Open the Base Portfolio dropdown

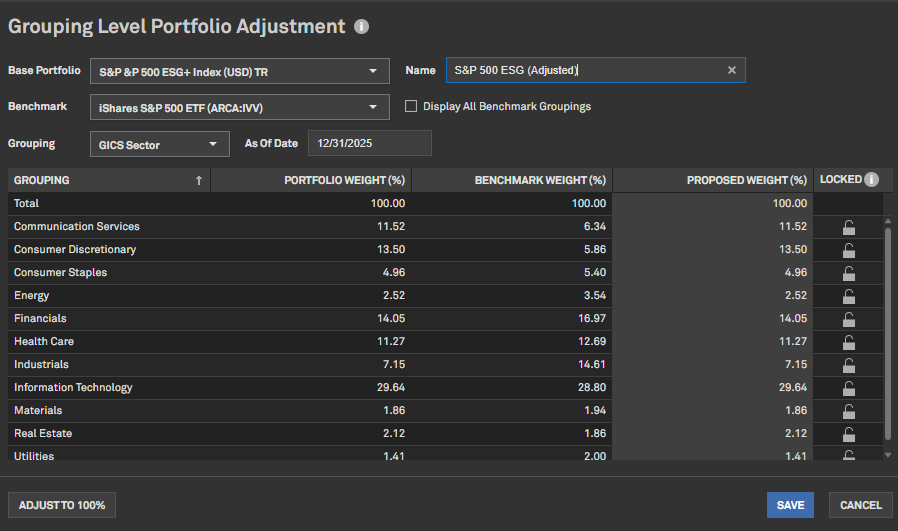pos(239,71)
